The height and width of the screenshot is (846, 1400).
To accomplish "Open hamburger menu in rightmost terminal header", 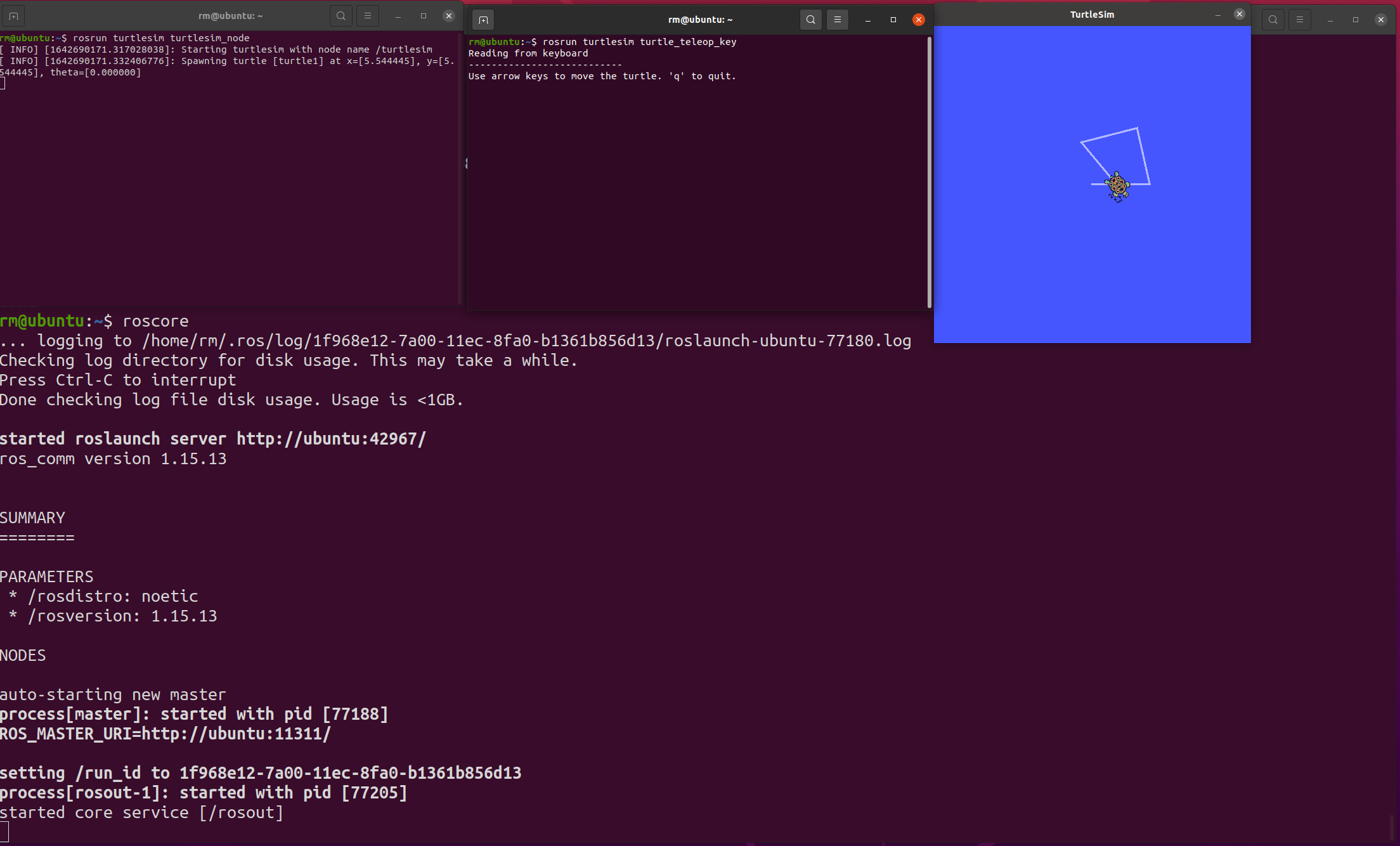I will [1300, 20].
